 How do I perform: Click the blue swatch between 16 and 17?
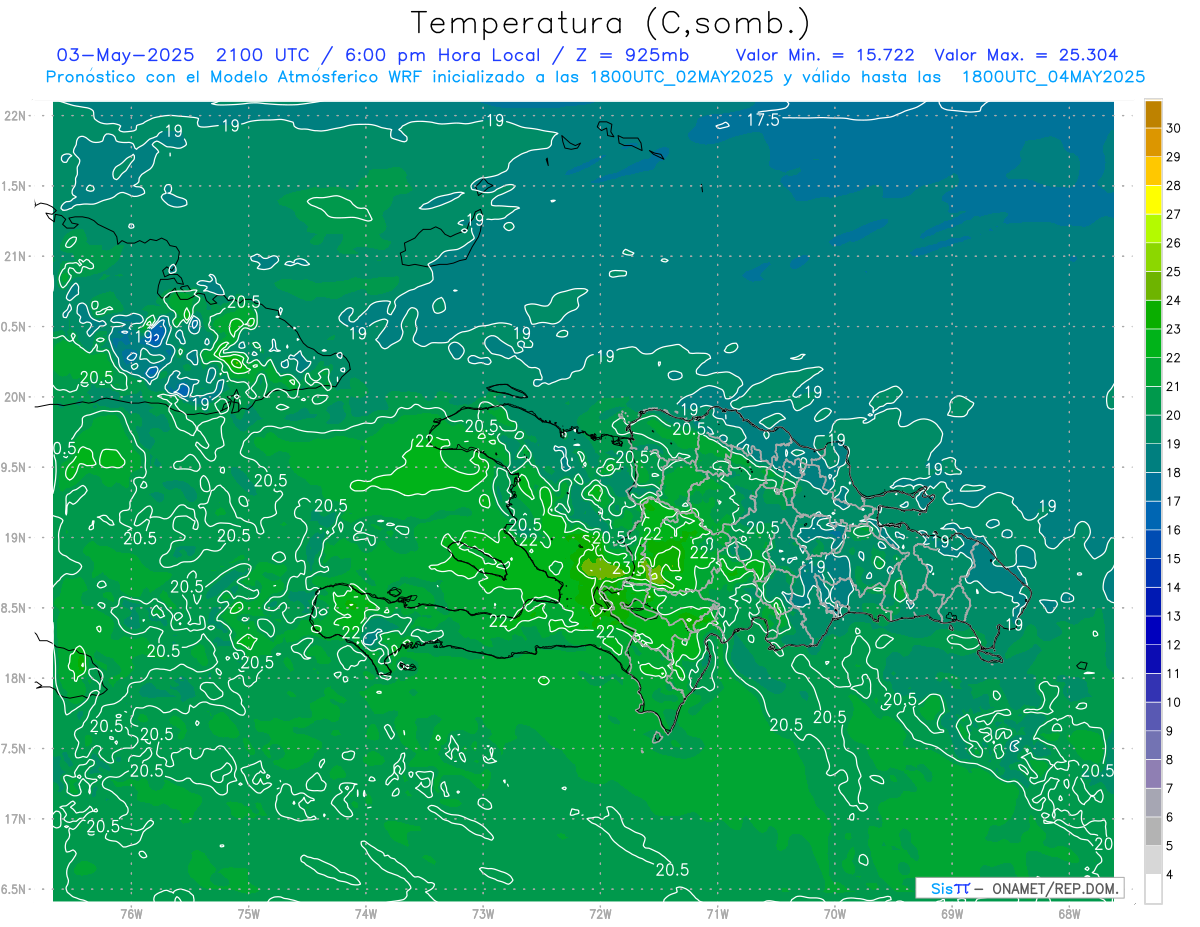point(1154,516)
